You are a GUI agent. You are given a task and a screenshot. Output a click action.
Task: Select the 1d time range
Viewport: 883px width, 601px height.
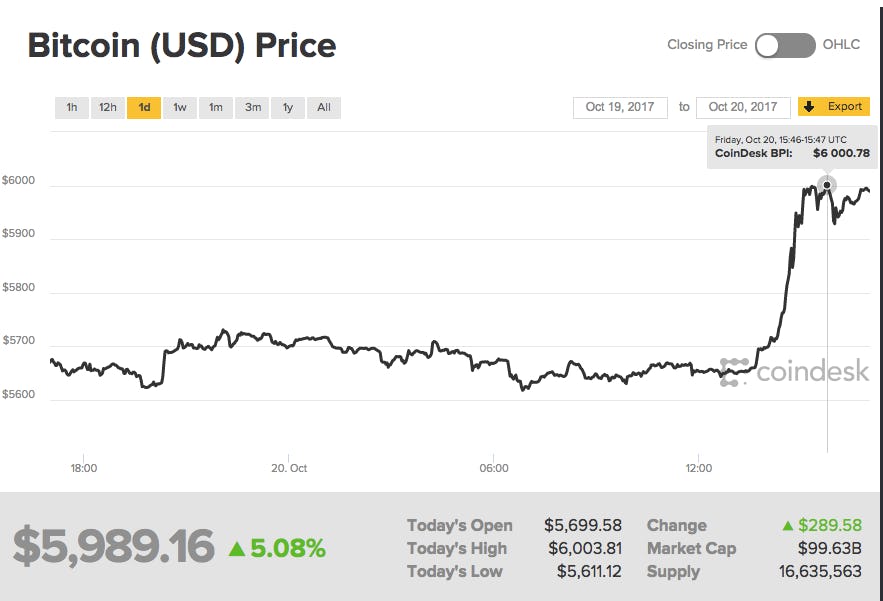tap(144, 107)
